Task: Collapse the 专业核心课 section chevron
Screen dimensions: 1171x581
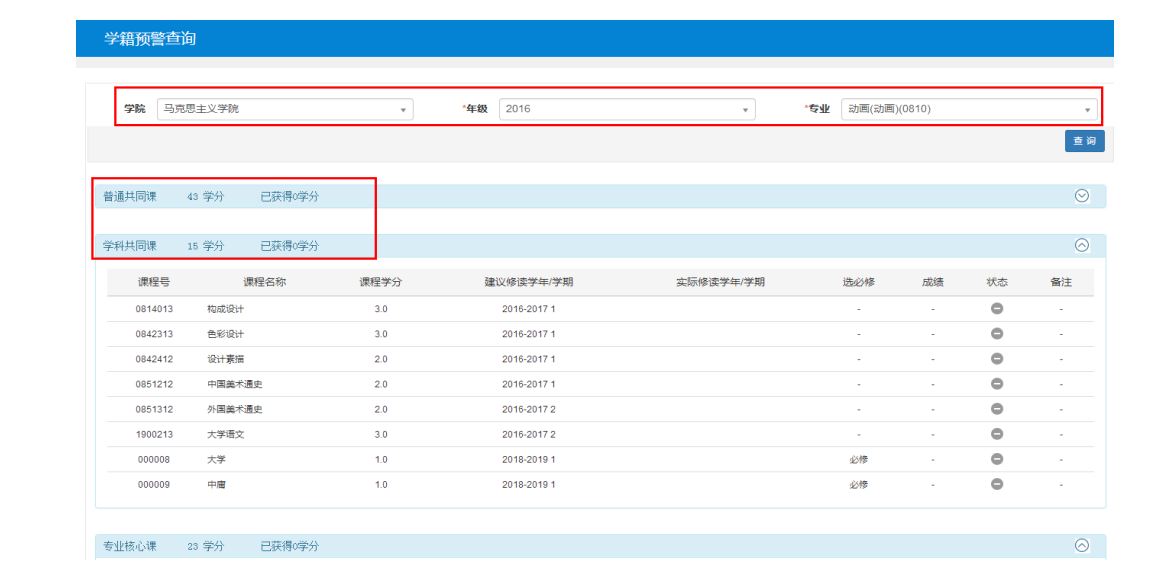Action: (1081, 546)
